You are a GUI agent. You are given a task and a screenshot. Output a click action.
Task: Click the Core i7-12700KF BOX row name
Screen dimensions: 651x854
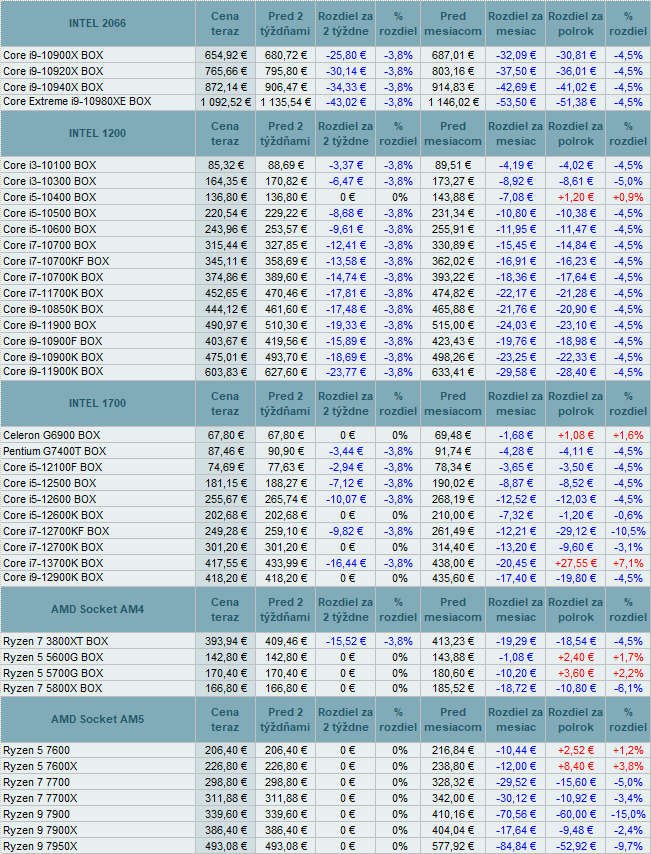click(56, 532)
